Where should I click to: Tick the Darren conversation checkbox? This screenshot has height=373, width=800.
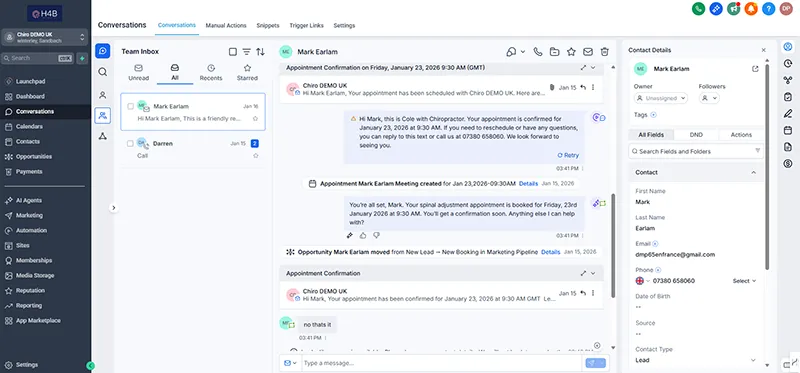tap(131, 144)
